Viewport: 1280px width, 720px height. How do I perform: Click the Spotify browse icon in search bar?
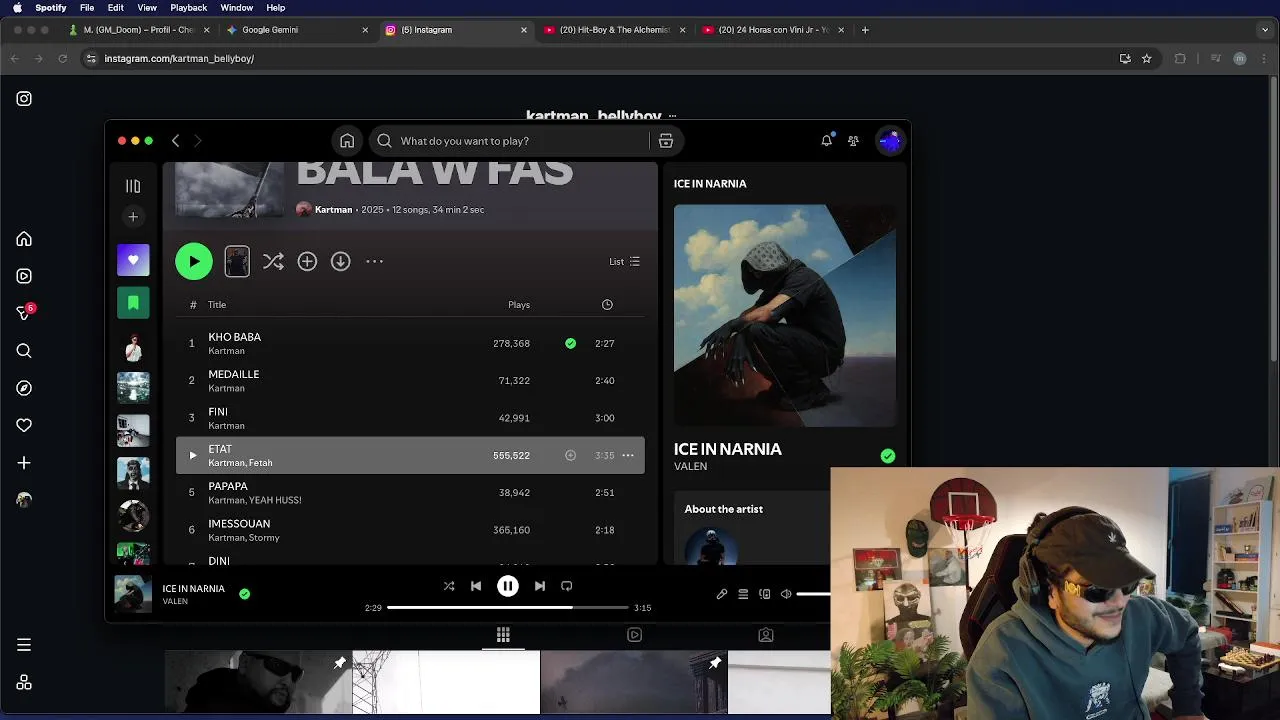[x=666, y=141]
